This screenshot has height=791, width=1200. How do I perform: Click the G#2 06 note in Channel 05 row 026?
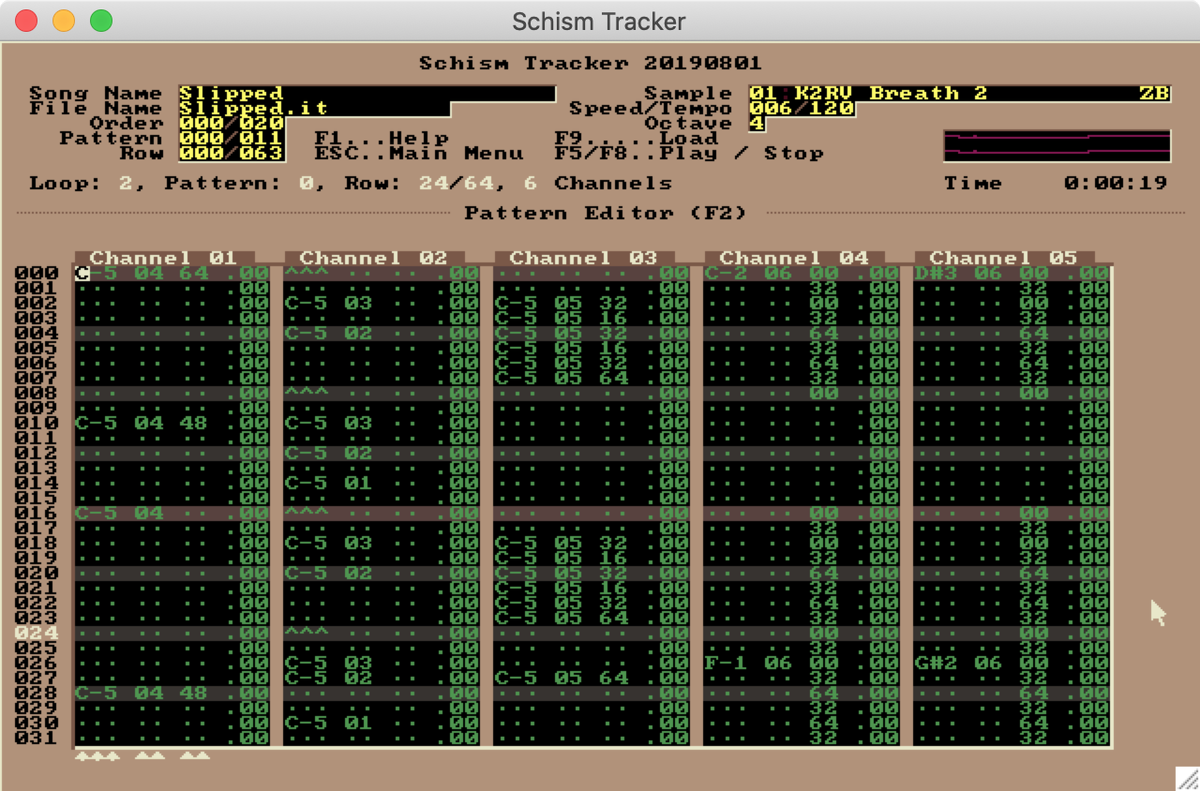[959, 663]
